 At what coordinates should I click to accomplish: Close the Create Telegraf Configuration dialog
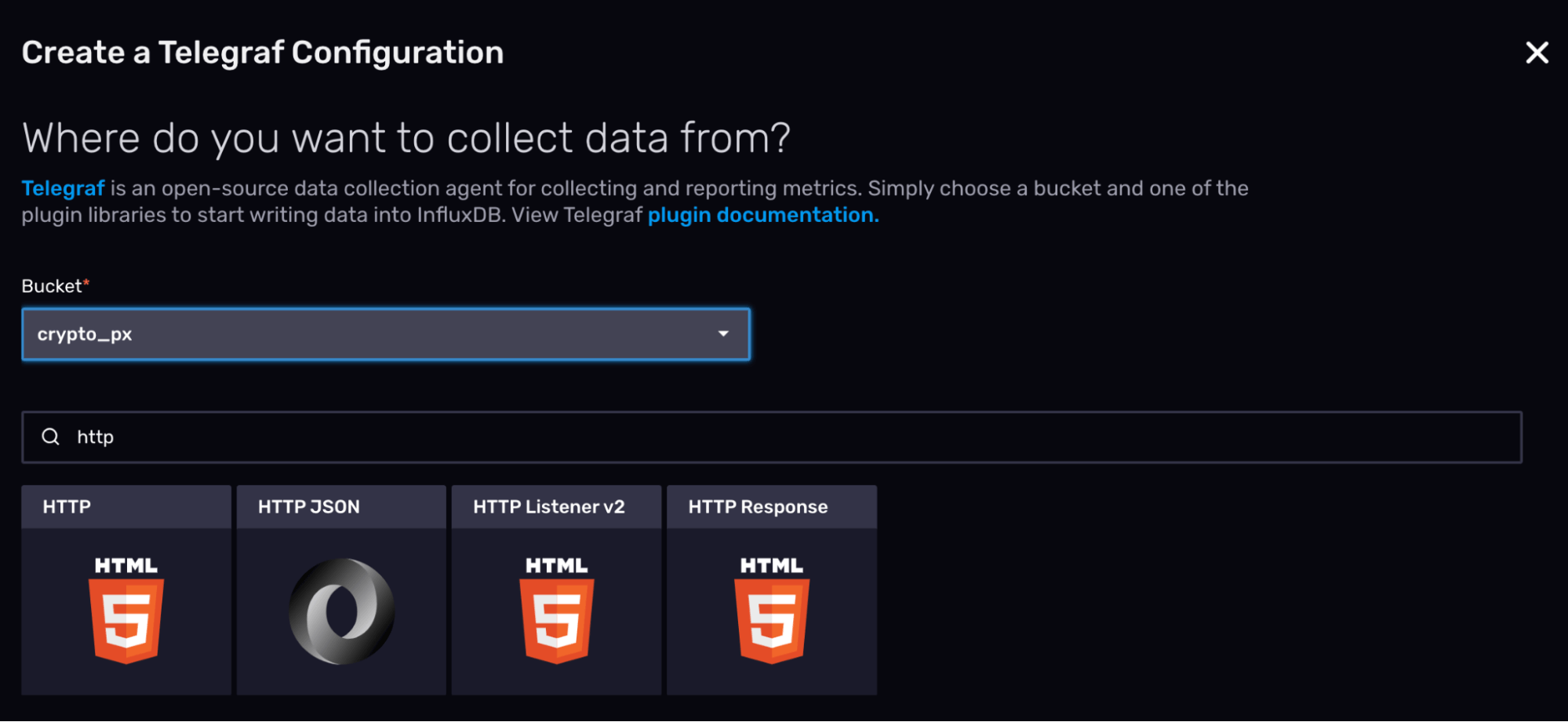tap(1537, 53)
